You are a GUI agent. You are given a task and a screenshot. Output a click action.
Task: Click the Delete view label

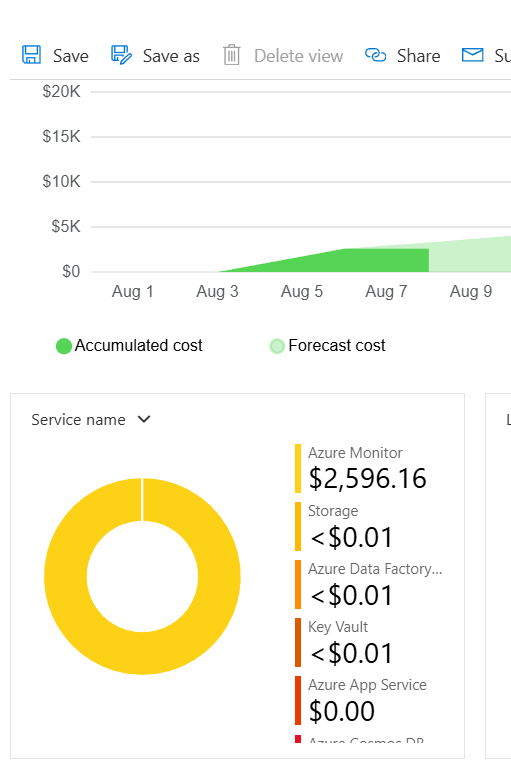click(298, 56)
